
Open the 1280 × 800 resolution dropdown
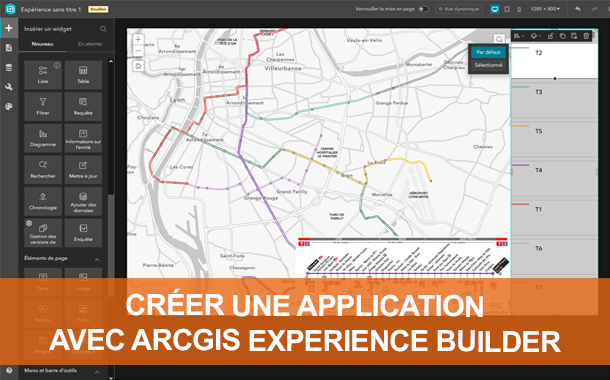[545, 9]
